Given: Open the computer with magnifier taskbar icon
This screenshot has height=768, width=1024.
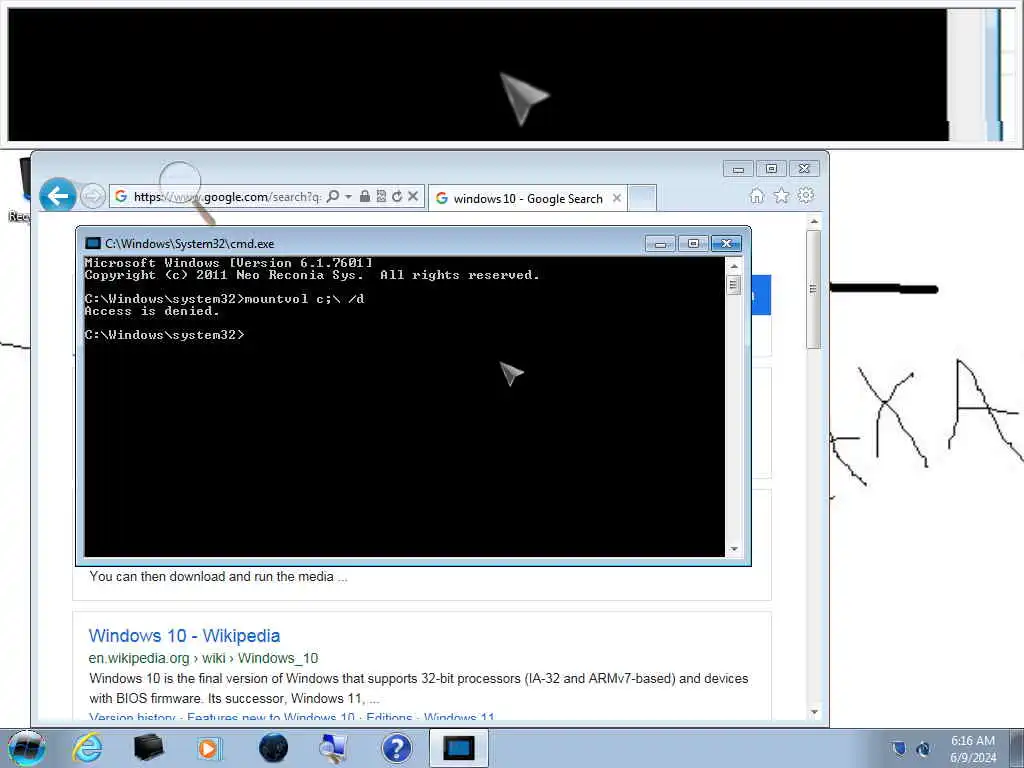Looking at the screenshot, I should pos(334,748).
